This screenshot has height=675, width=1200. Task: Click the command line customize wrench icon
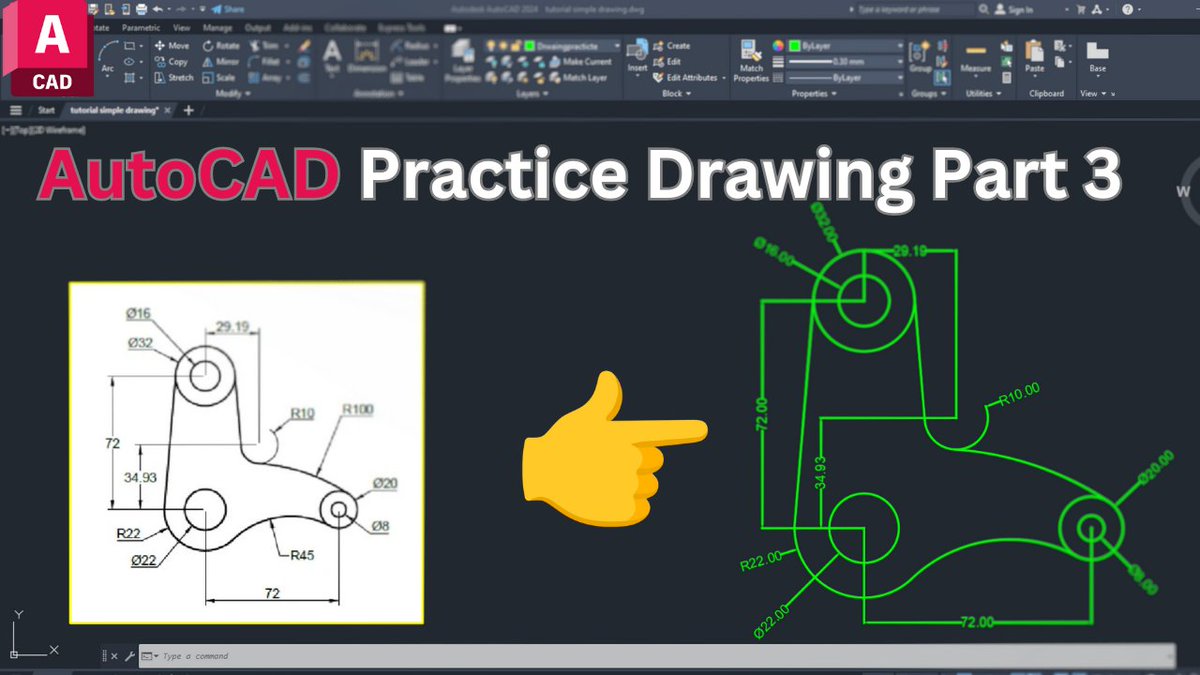pos(130,656)
